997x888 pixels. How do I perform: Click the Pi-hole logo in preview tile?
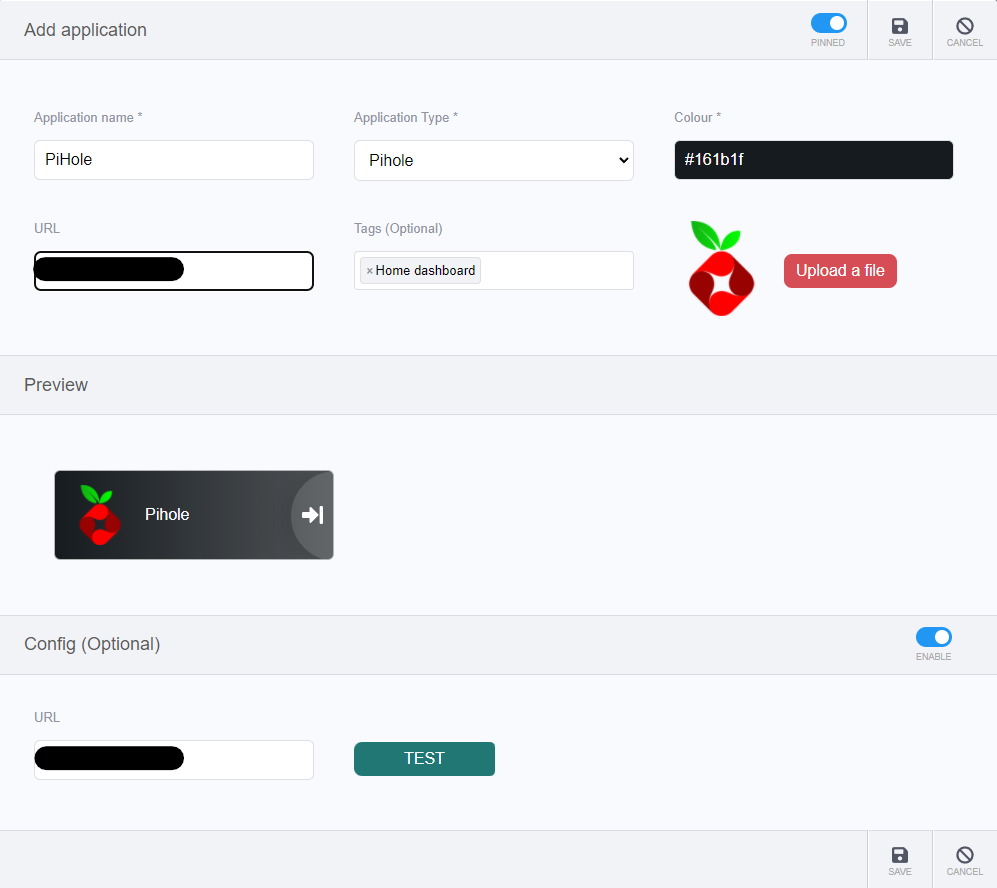tap(99, 515)
